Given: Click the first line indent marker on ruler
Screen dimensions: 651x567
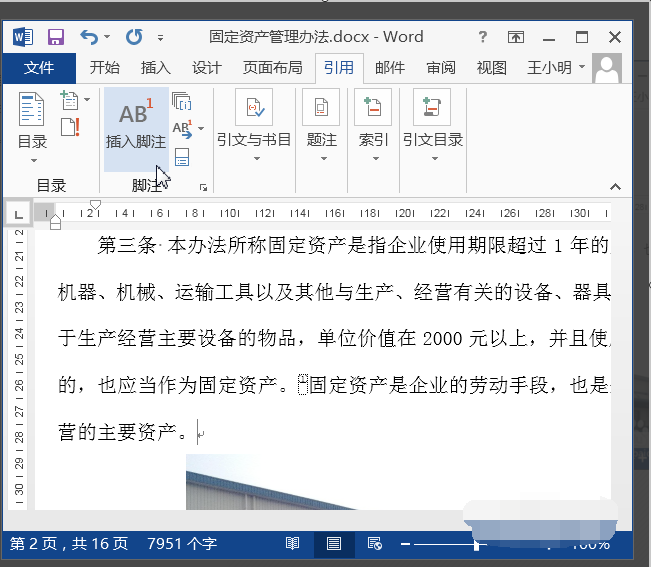Looking at the screenshot, I should click(x=95, y=205).
